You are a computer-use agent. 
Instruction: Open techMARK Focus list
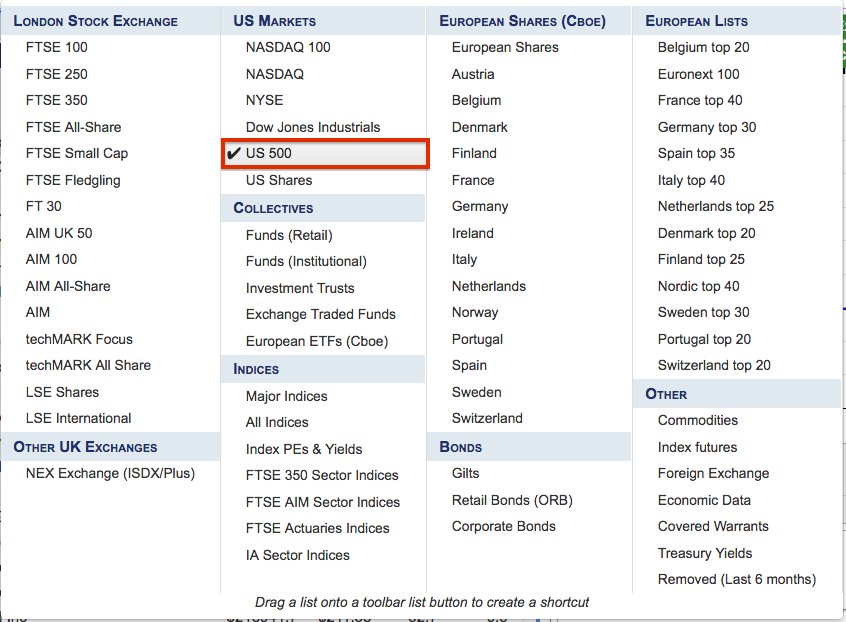click(x=79, y=339)
